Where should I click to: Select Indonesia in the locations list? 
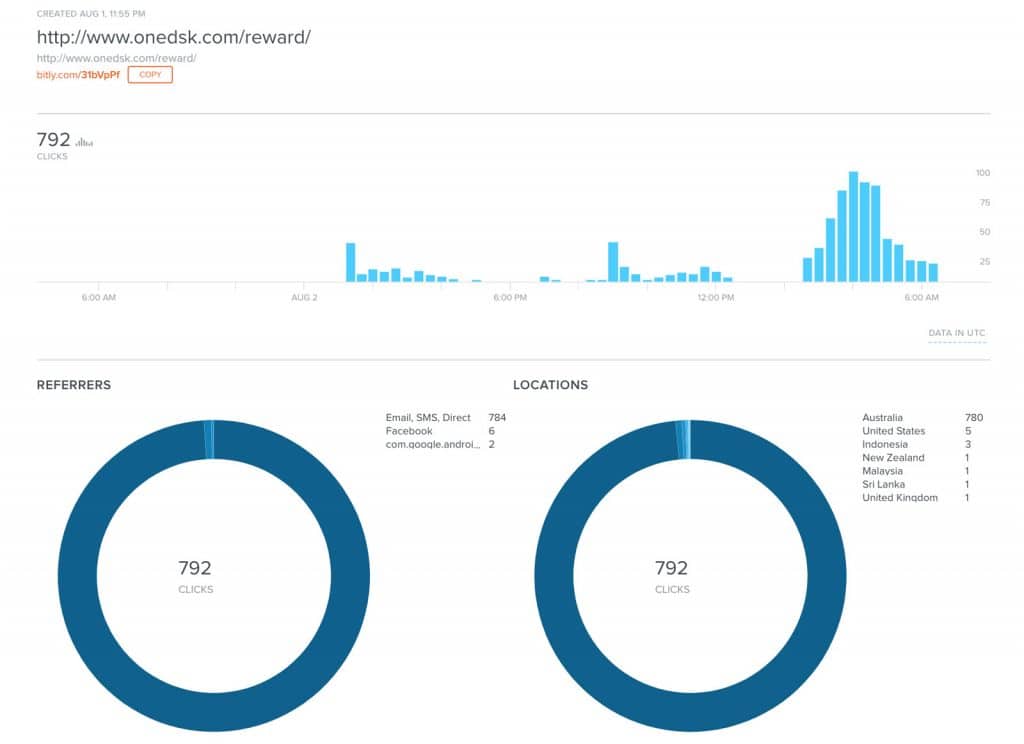point(885,444)
